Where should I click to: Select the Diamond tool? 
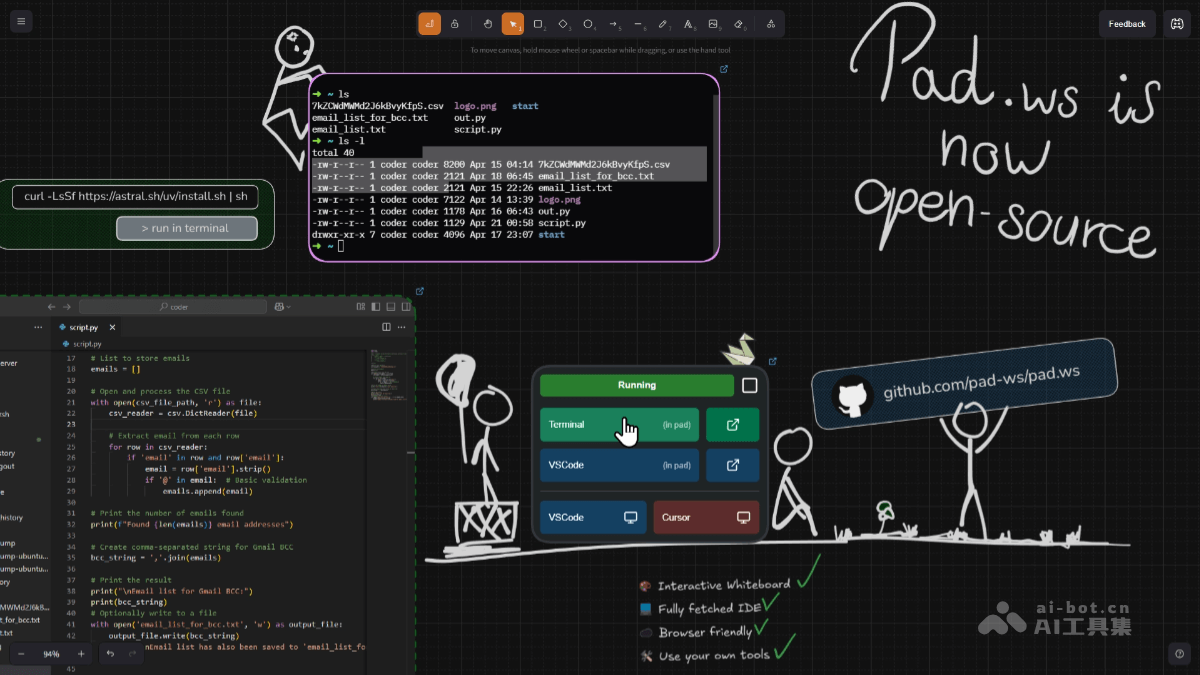(563, 23)
